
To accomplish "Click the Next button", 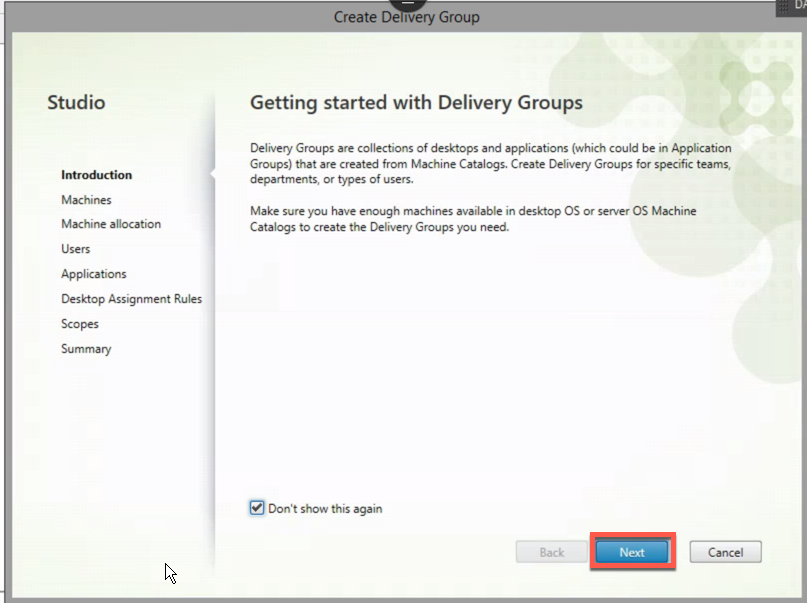I will coord(632,552).
